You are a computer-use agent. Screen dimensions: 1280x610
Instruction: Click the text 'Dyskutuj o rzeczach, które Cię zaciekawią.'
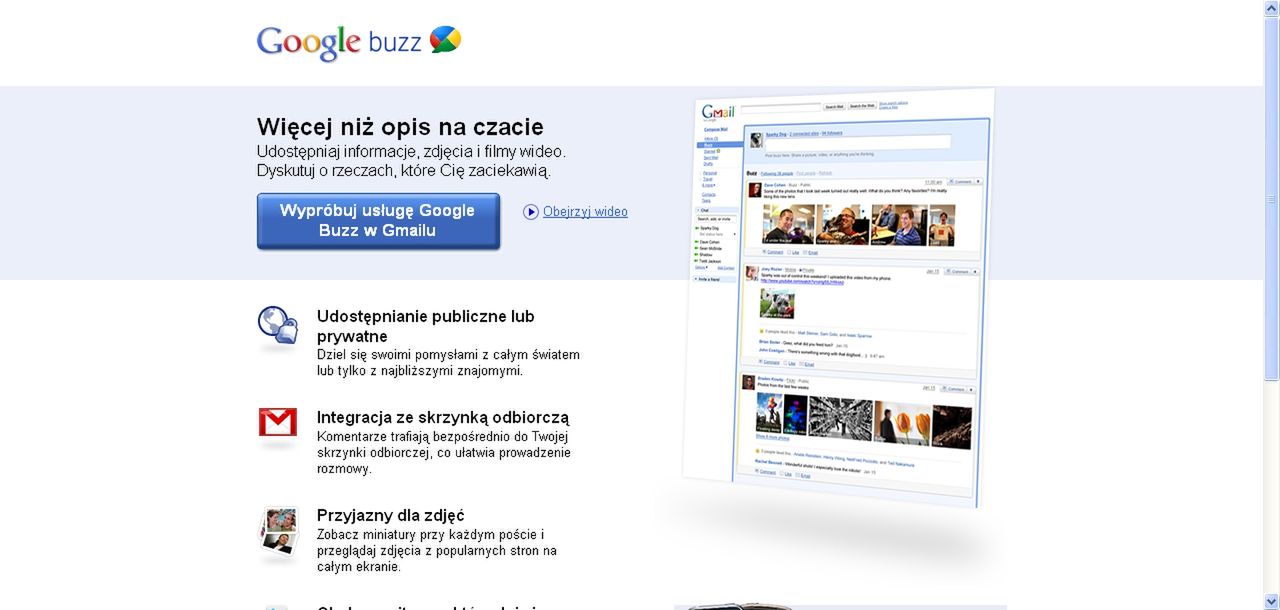tap(404, 171)
